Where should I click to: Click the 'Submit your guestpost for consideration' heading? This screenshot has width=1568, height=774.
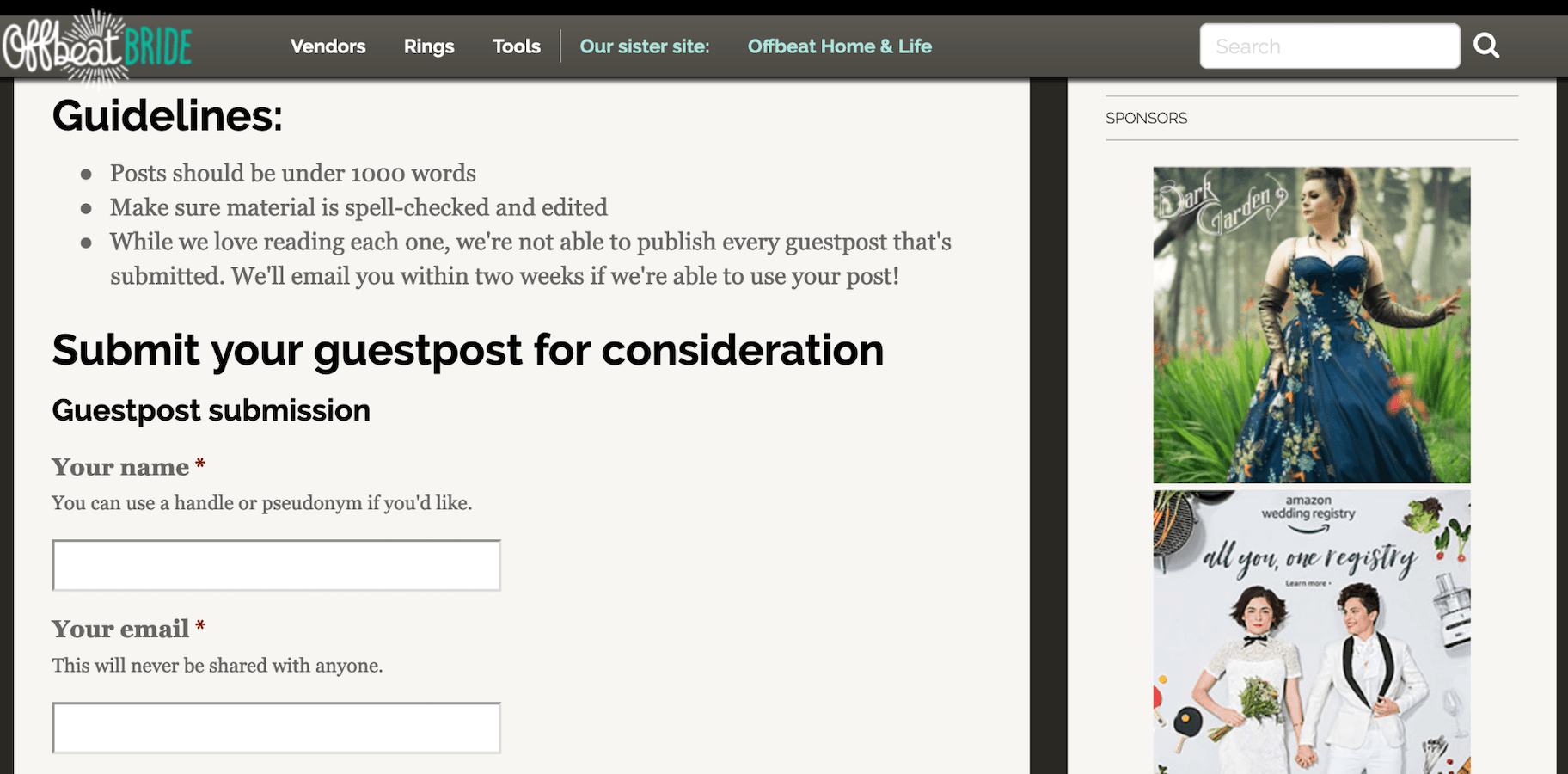tap(468, 351)
